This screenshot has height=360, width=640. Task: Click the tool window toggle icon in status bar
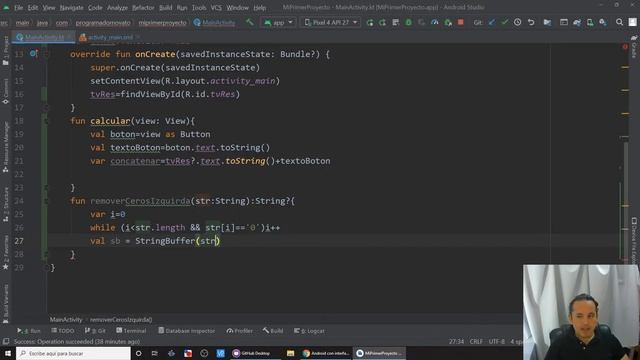(6, 341)
